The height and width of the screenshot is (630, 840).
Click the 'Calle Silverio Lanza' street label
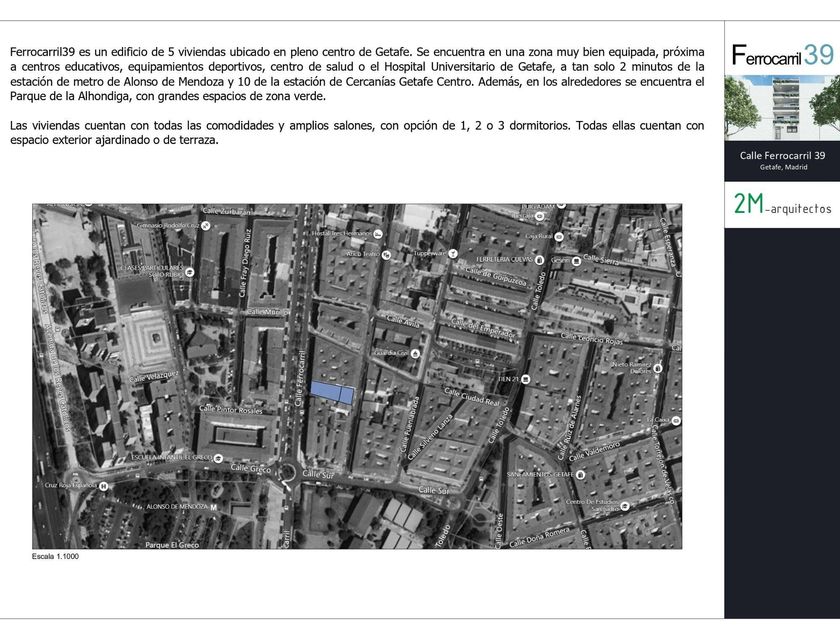pos(430,437)
